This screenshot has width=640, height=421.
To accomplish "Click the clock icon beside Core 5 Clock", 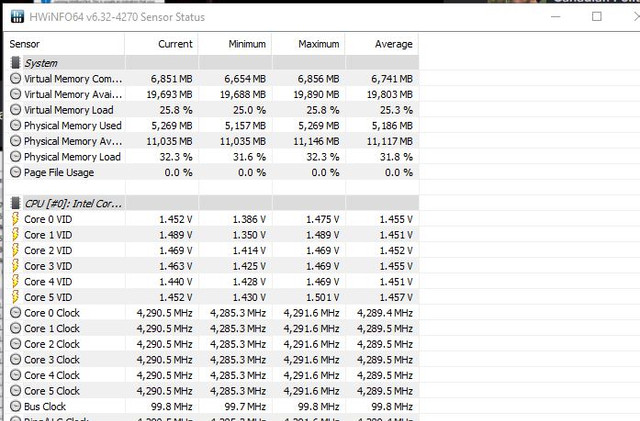I will pos(16,391).
